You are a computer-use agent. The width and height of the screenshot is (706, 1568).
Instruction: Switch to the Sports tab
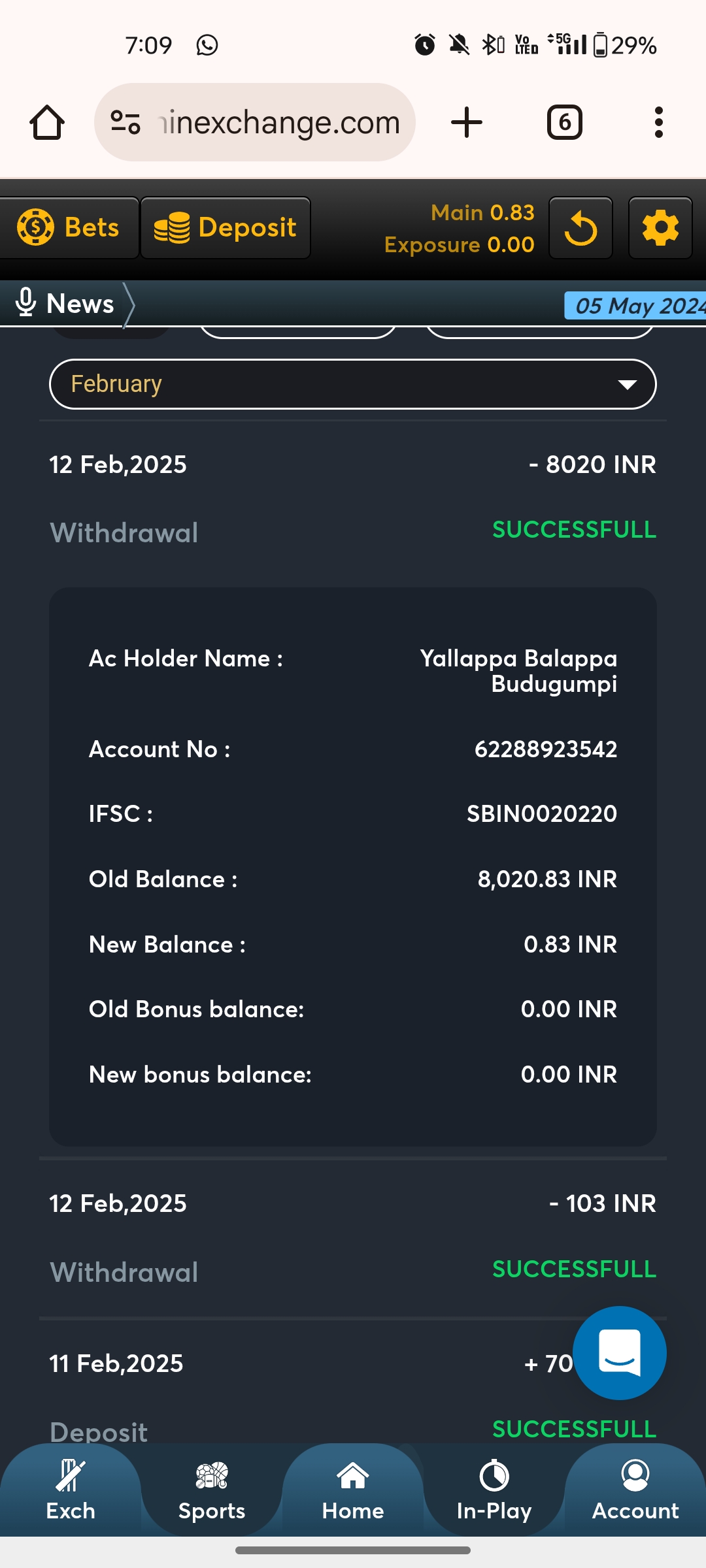pyautogui.click(x=212, y=1491)
